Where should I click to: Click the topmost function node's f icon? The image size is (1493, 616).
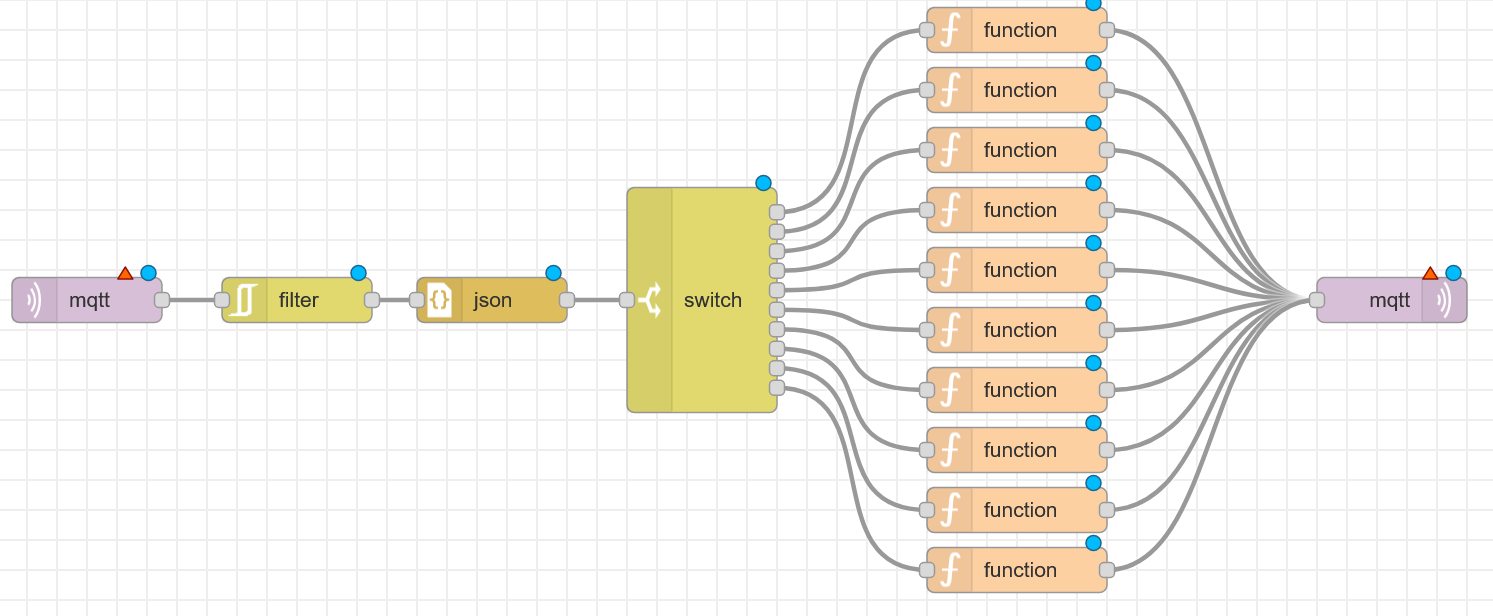point(949,30)
